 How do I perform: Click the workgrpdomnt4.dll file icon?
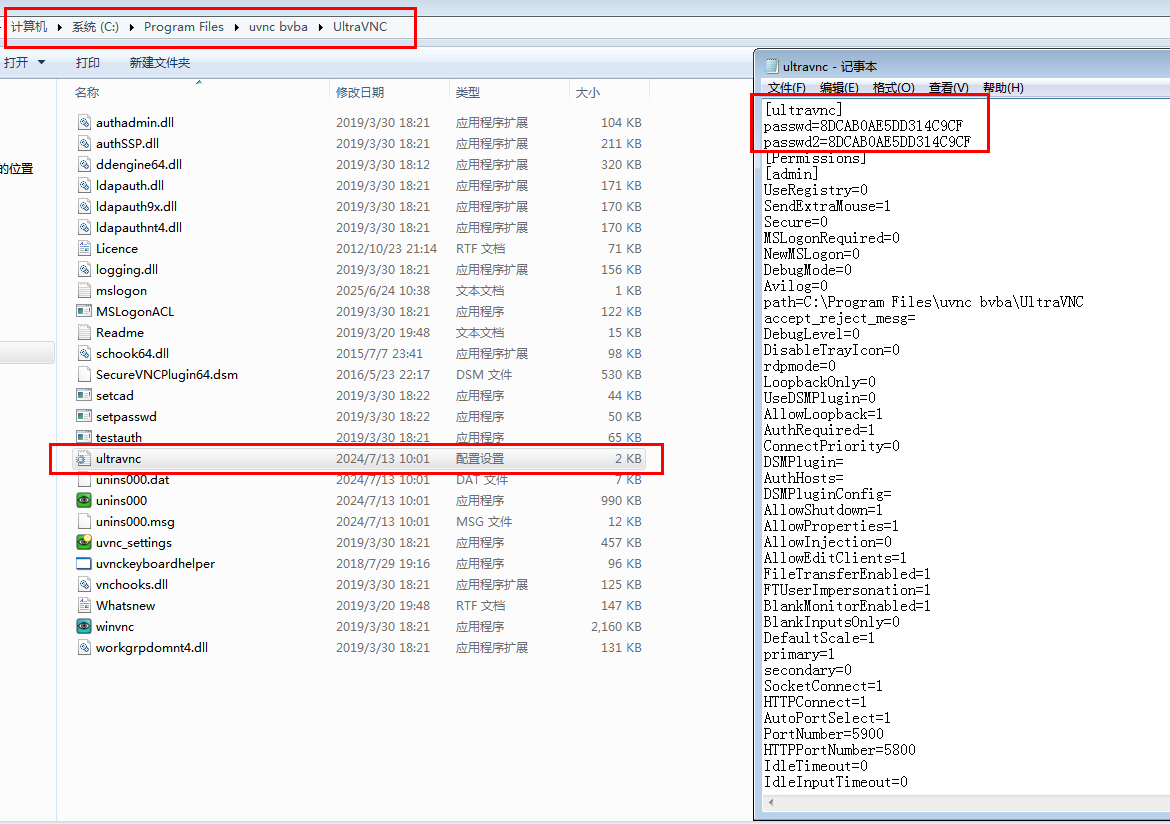click(x=84, y=647)
